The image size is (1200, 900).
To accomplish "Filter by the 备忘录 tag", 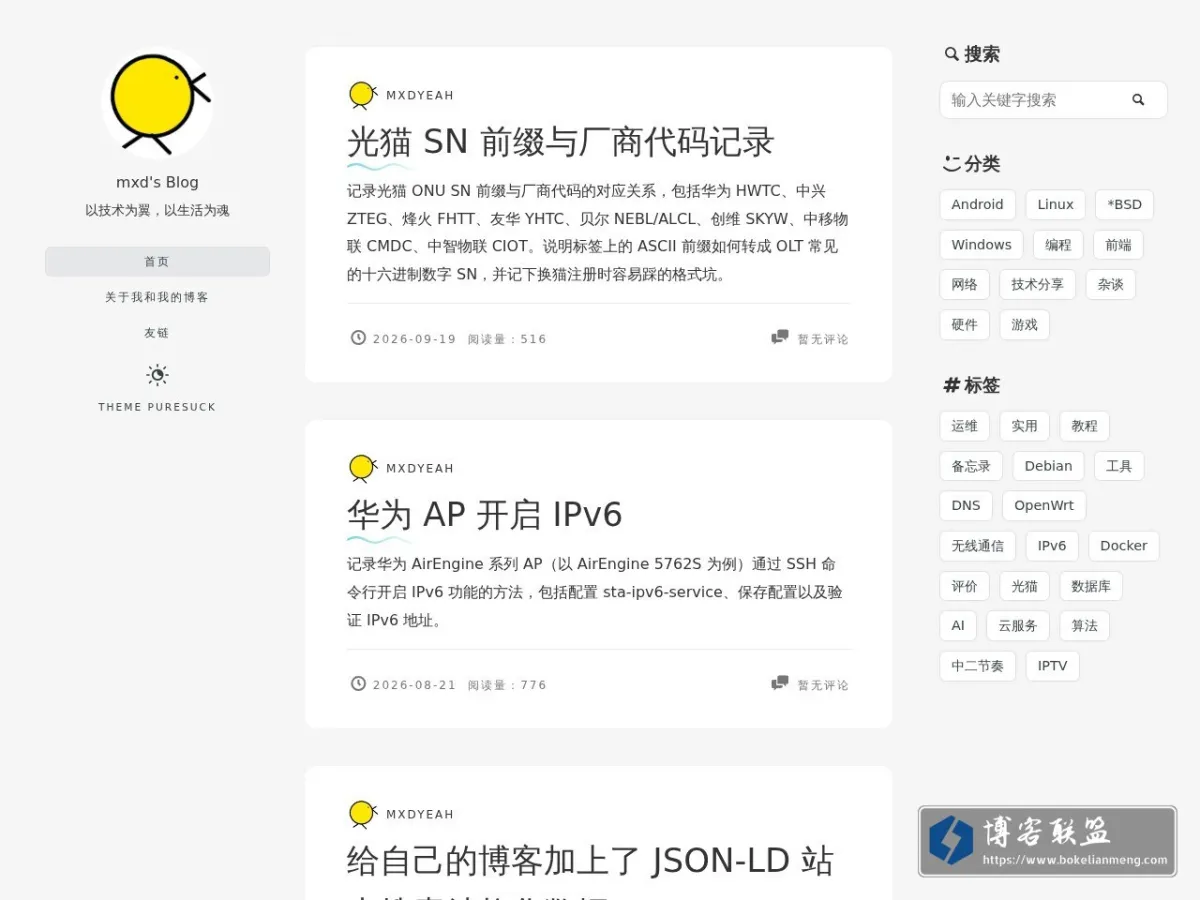I will click(971, 466).
